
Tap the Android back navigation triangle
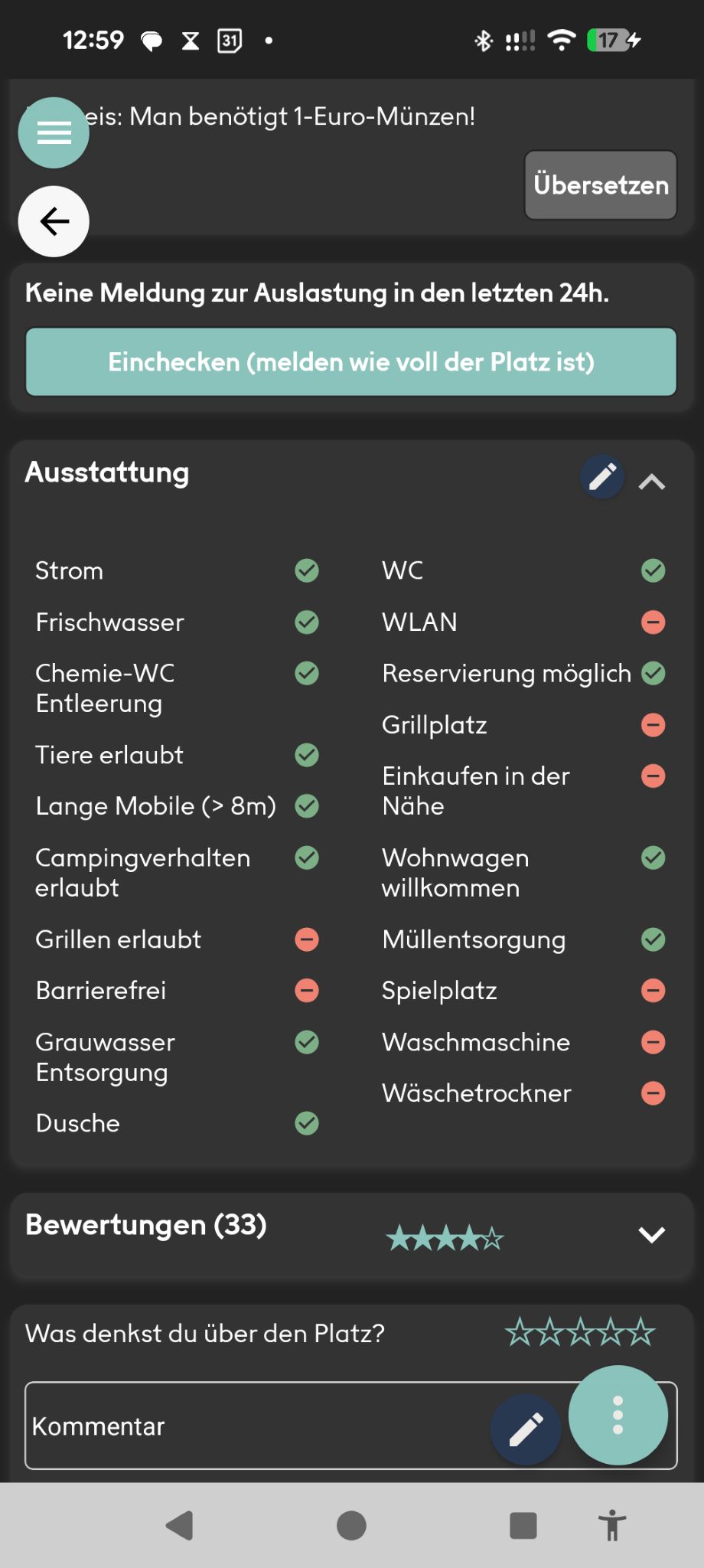pos(180,1525)
